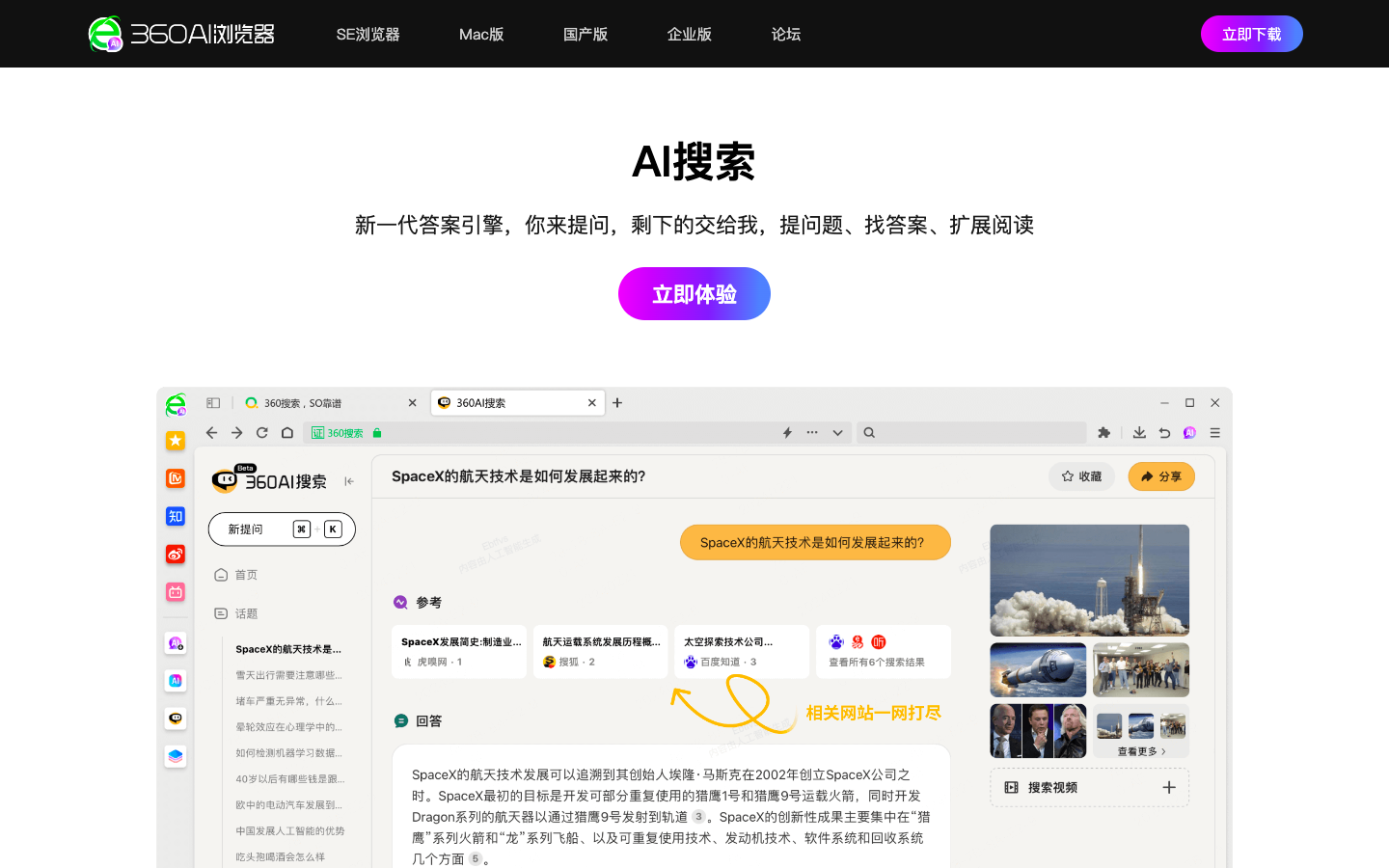This screenshot has width=1389, height=868.
Task: Open the purple AI assistant sidebar icon
Action: (x=176, y=643)
